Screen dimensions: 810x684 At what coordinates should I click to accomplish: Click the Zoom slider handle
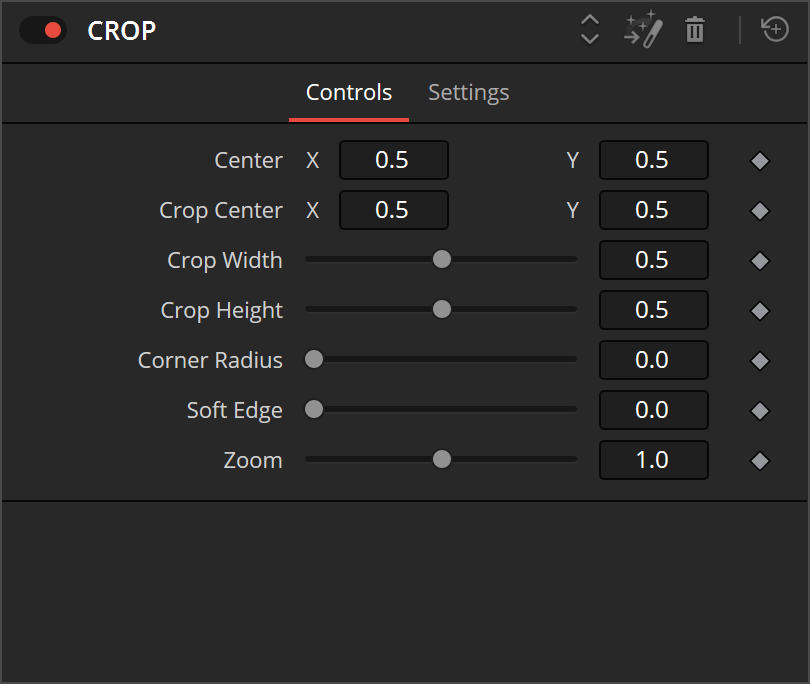click(x=441, y=460)
